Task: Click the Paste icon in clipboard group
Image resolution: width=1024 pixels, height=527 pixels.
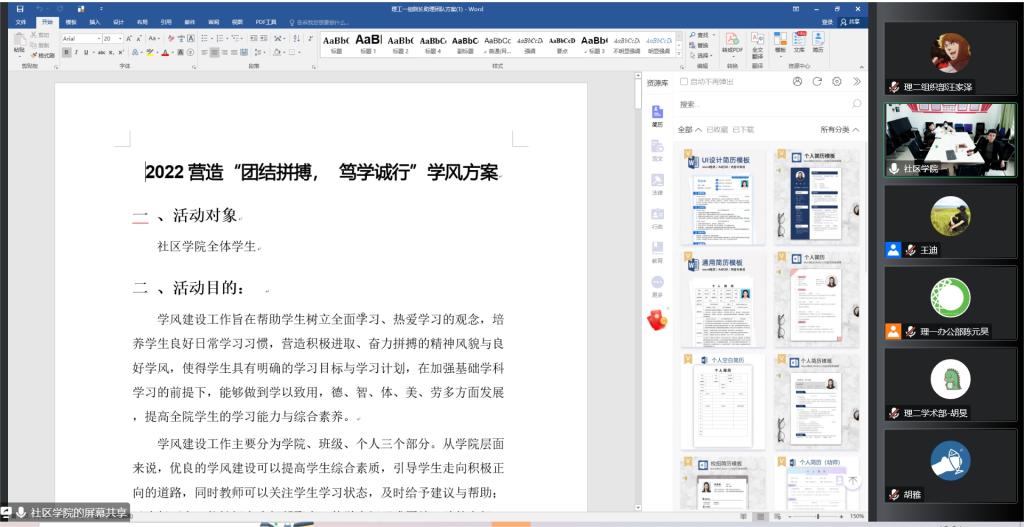Action: 19,38
